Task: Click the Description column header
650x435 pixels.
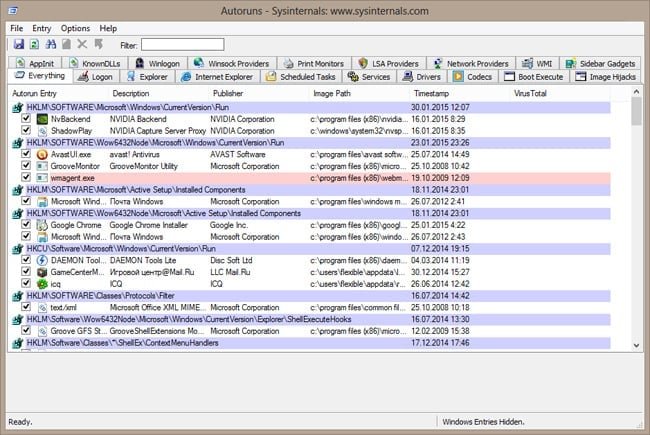Action: pyautogui.click(x=160, y=93)
